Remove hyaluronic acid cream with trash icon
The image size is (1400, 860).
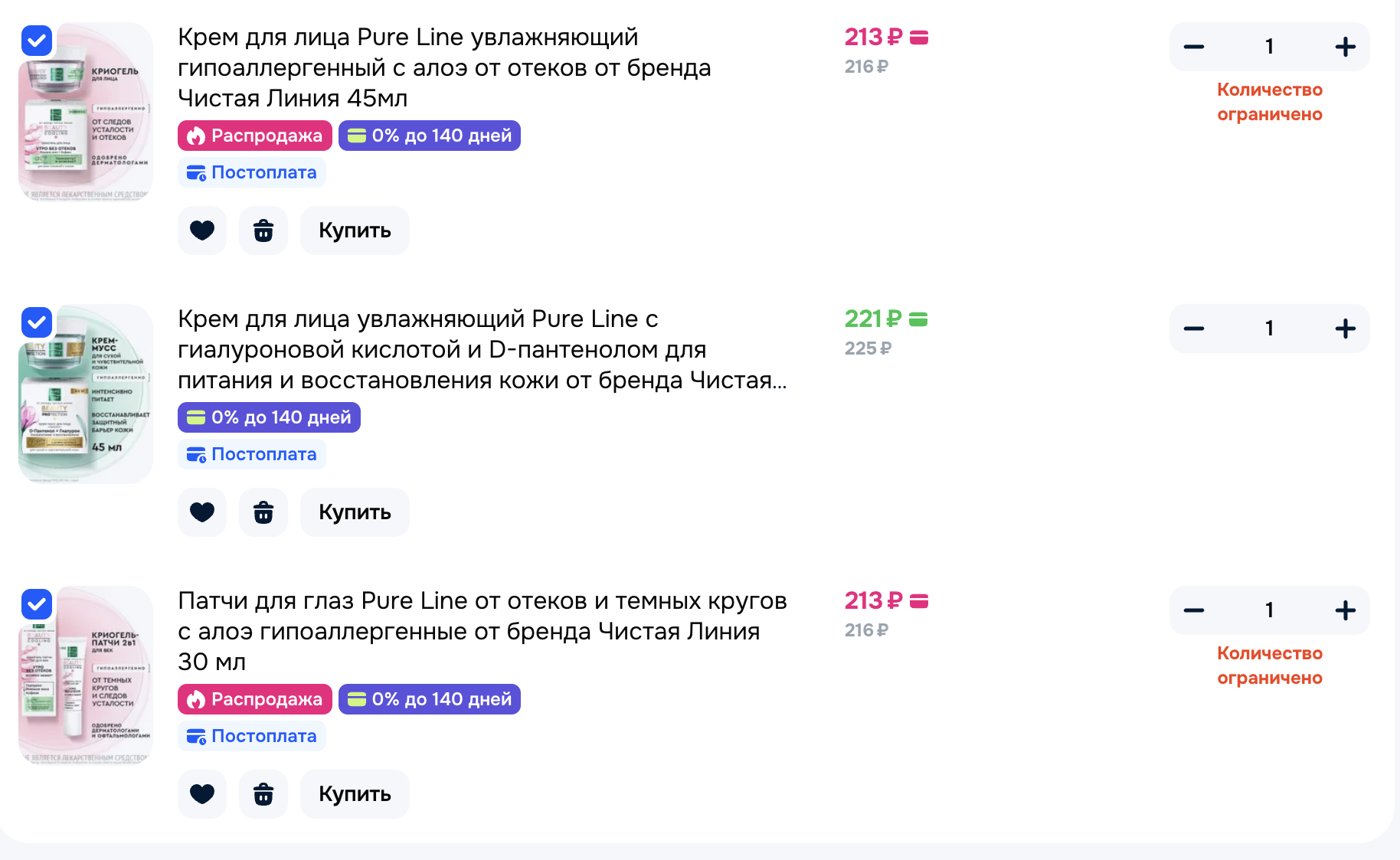coord(263,512)
